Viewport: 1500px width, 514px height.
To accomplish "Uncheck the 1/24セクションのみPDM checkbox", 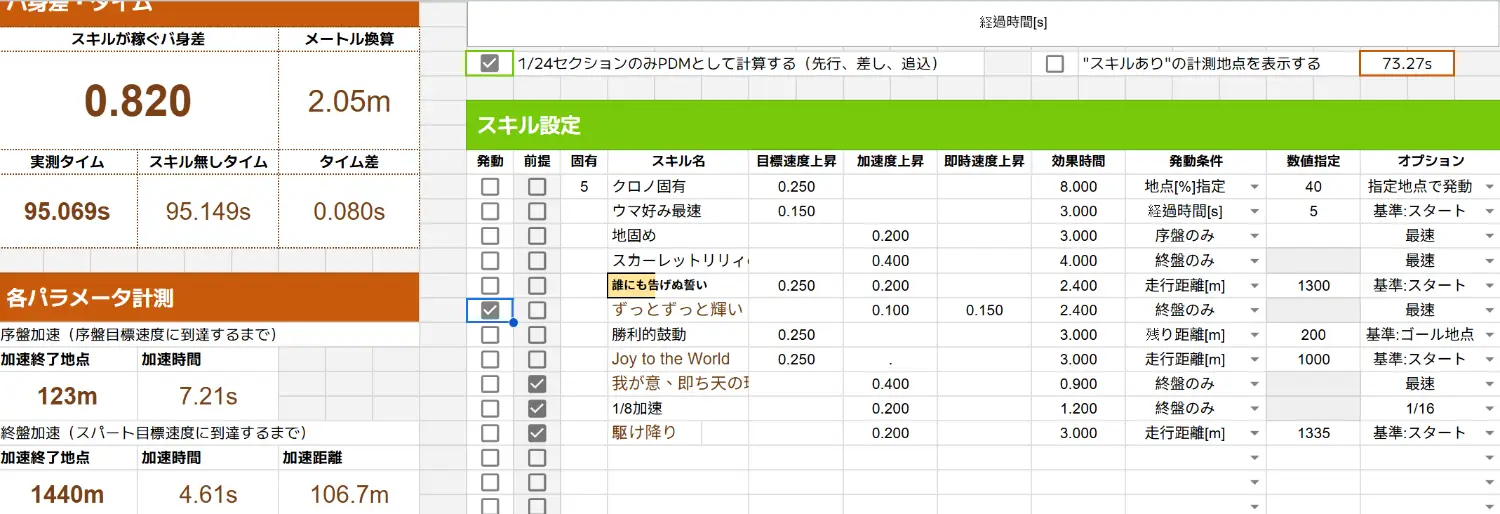I will (489, 64).
